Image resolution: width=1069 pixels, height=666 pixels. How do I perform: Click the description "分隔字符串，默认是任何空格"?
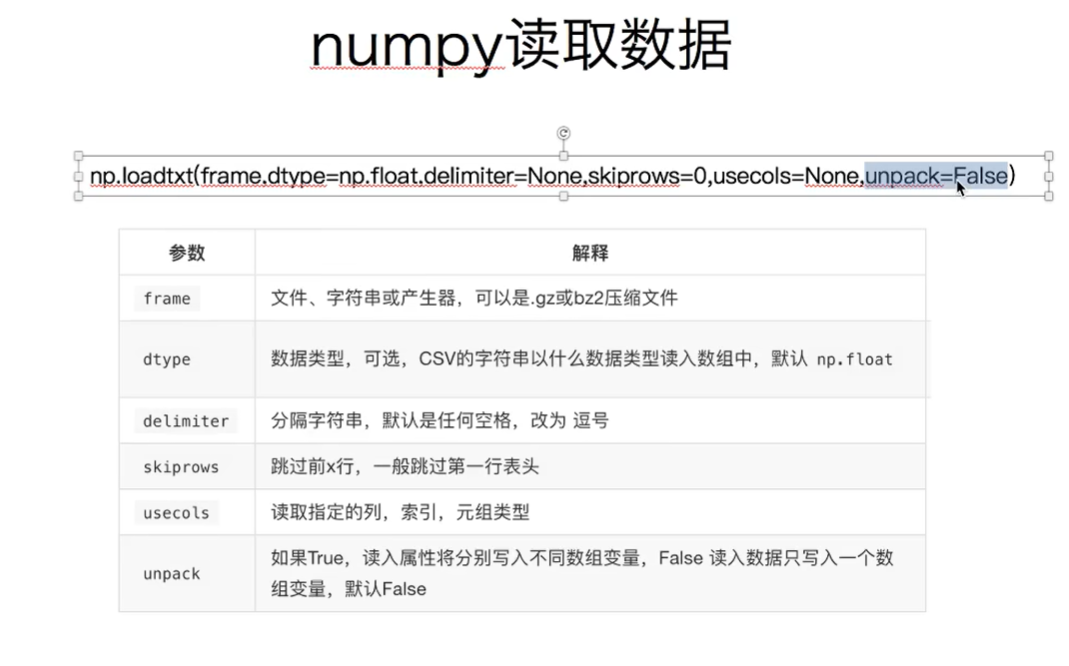590,421
